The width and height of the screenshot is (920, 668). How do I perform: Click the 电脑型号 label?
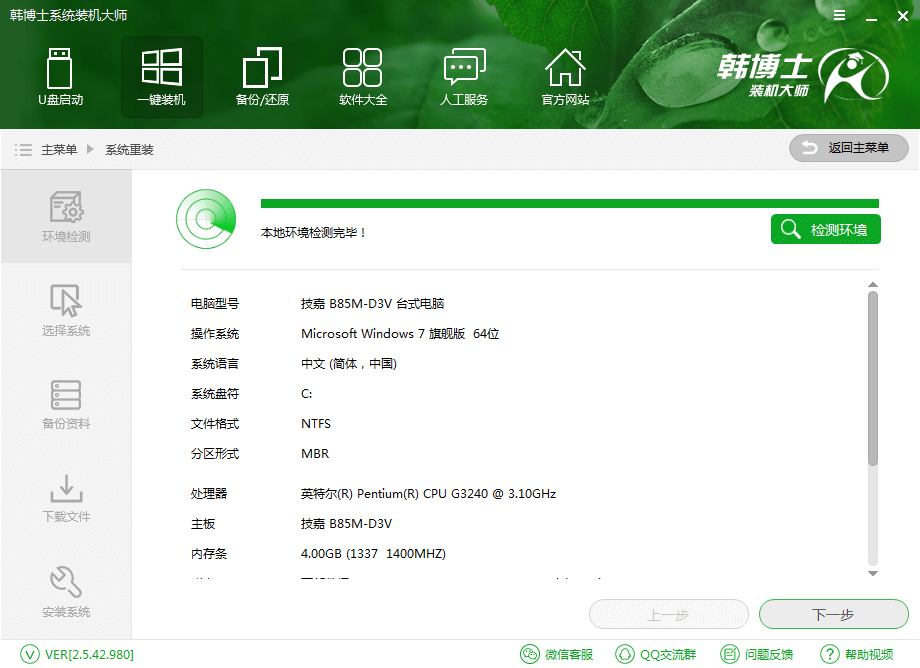[215, 304]
